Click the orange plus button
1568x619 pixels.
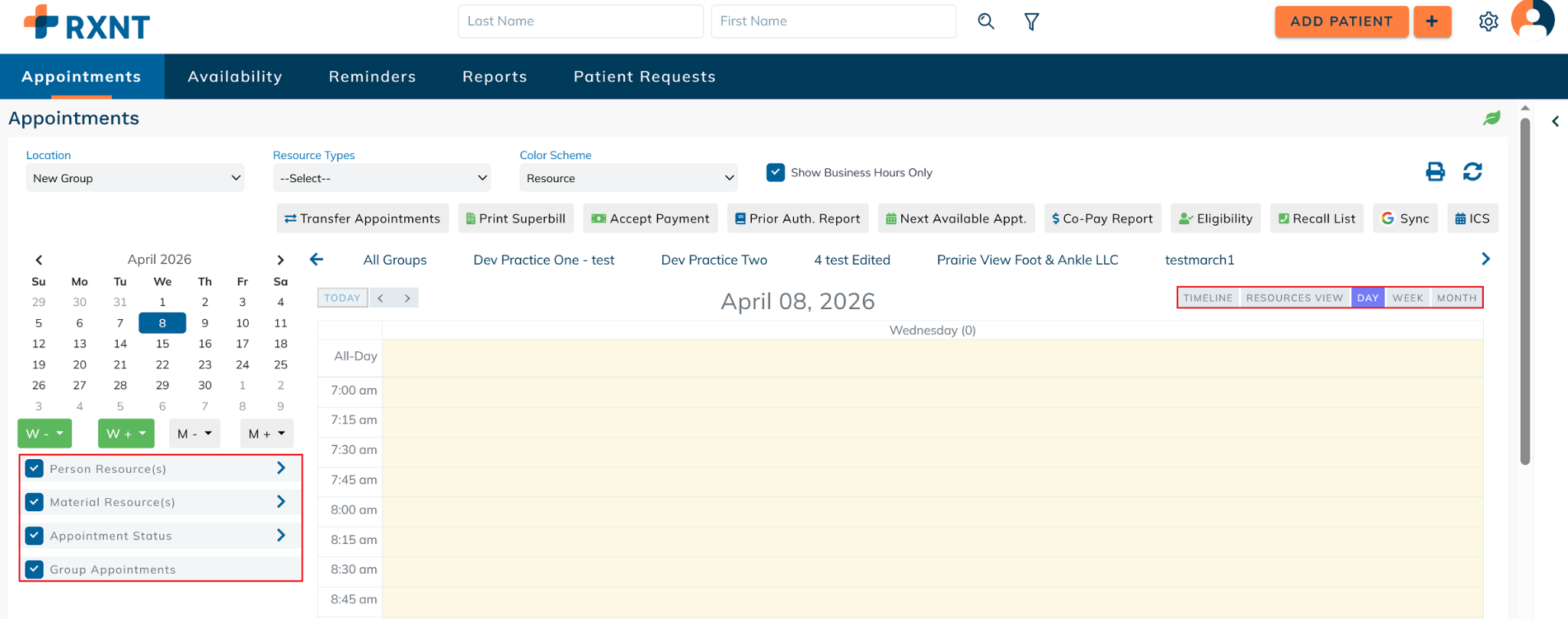[1432, 21]
